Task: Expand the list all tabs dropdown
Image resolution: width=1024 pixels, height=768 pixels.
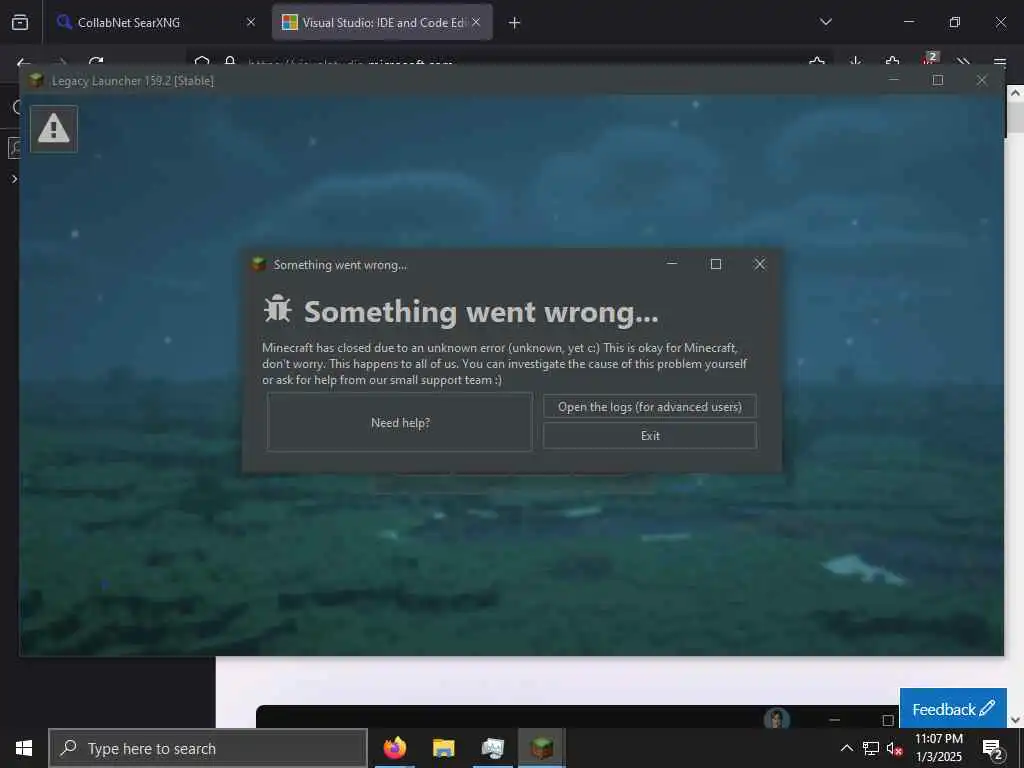Action: click(x=825, y=22)
